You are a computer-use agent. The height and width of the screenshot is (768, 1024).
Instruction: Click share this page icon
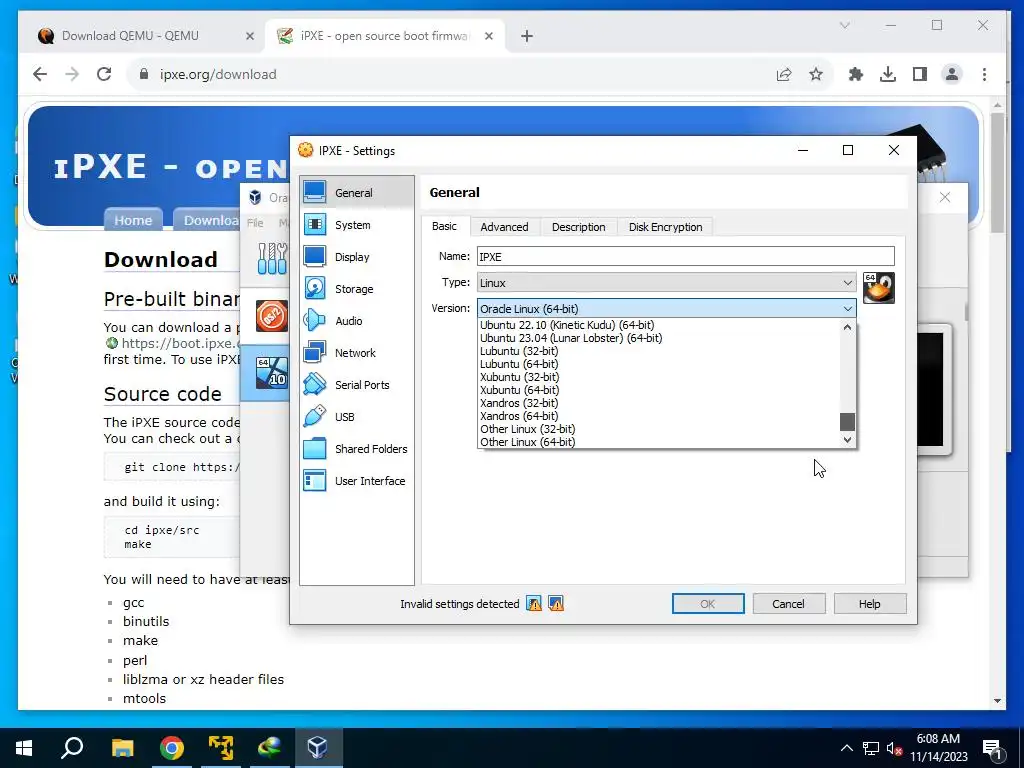[784, 74]
